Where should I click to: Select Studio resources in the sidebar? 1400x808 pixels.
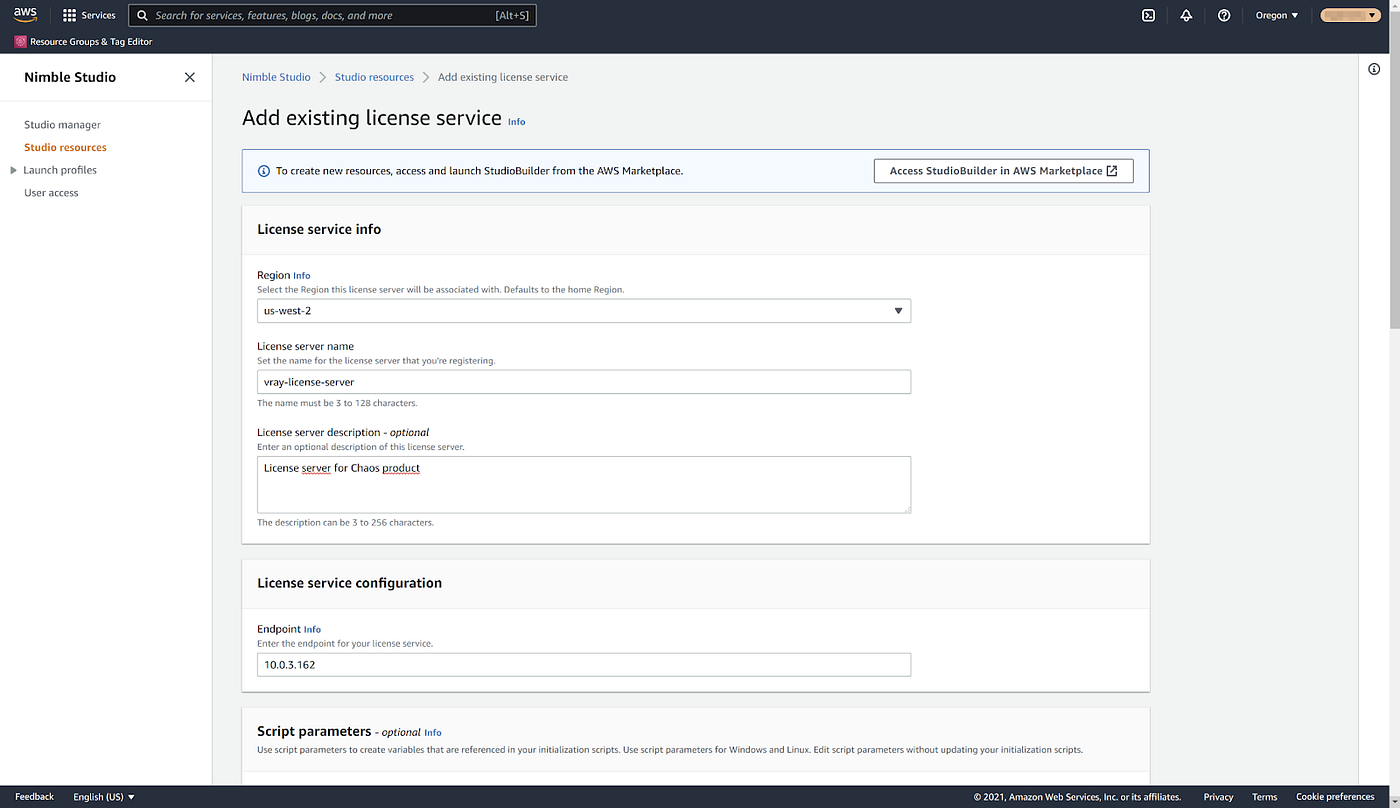pos(65,147)
